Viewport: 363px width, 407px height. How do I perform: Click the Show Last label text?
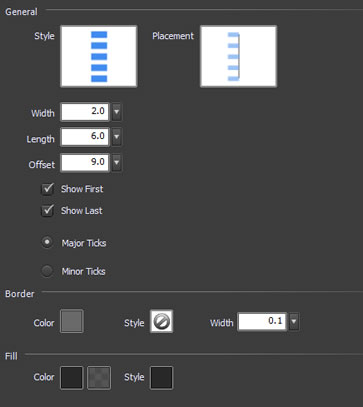point(82,211)
